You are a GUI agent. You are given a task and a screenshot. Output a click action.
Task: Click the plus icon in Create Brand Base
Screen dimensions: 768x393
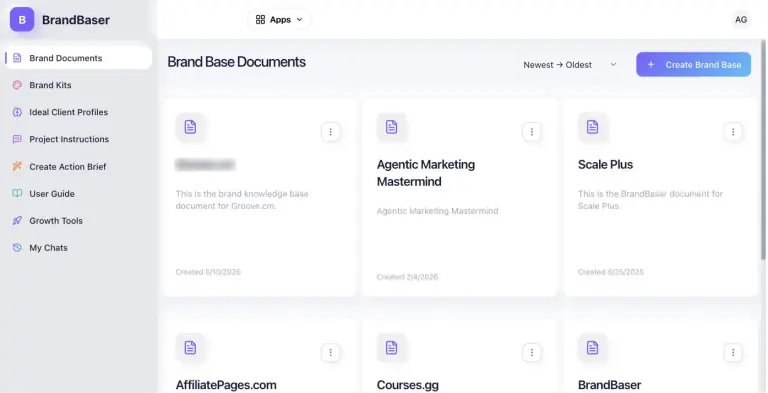tap(651, 64)
